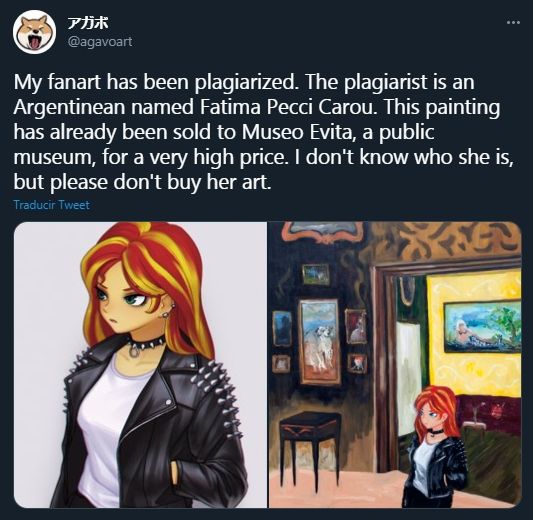Click the tweet line mentioning Museo Evita
The width and height of the screenshot is (533, 520).
(x=224, y=132)
